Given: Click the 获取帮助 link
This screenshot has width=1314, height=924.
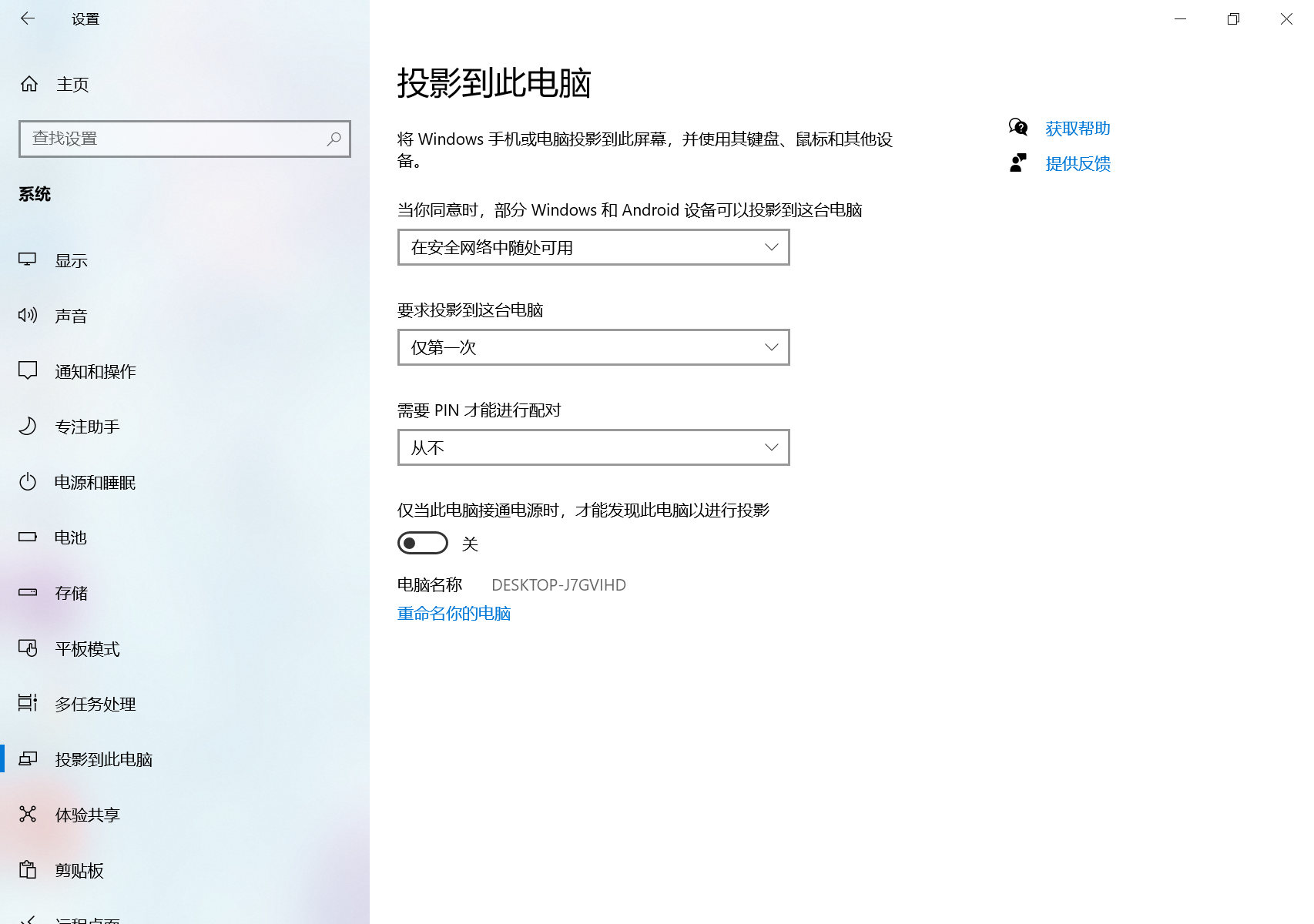Looking at the screenshot, I should tap(1077, 128).
